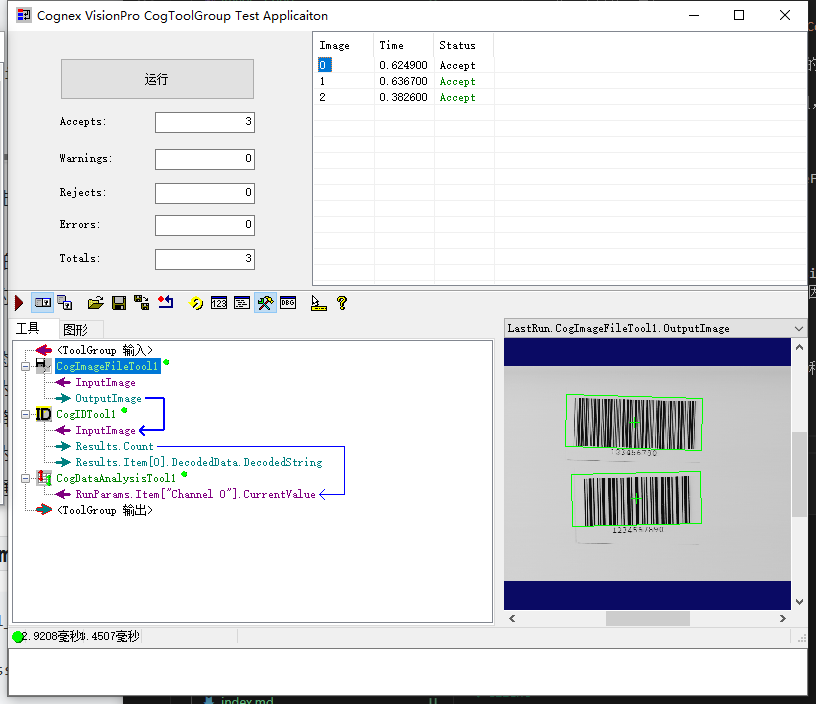The image size is (816, 704).
Task: Open the DBG debug window icon
Action: pyautogui.click(x=288, y=303)
